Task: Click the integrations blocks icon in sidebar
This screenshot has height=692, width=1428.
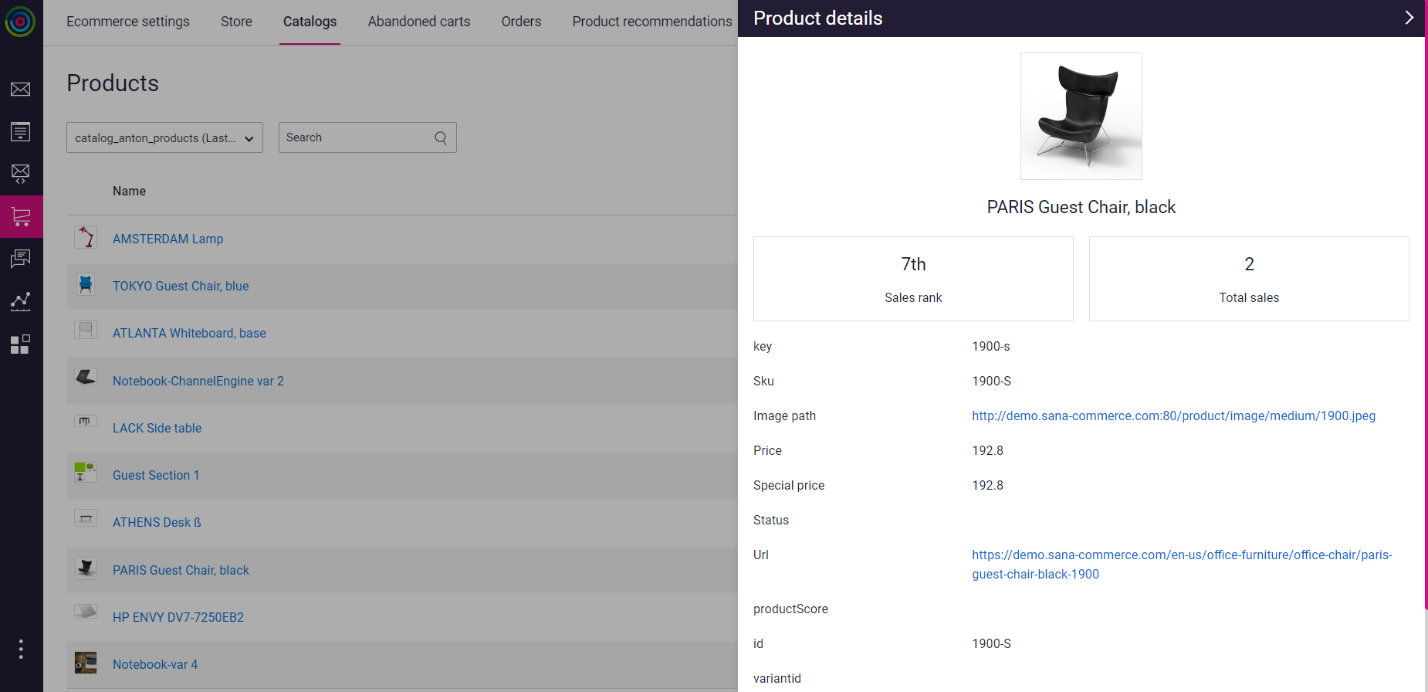Action: click(20, 344)
